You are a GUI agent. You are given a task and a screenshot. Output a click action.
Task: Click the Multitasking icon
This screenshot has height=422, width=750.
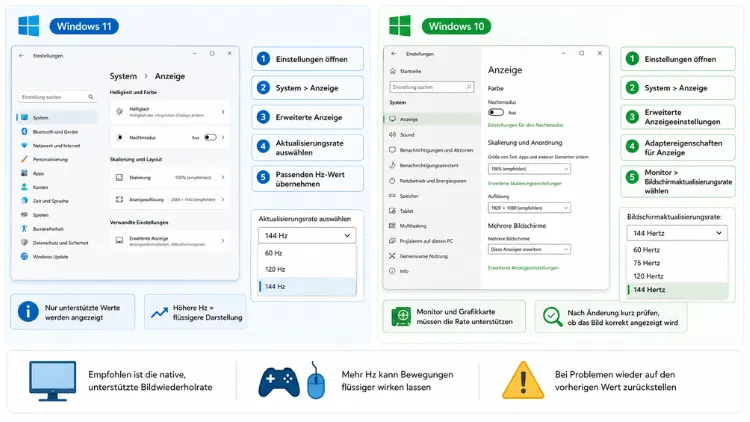click(392, 225)
